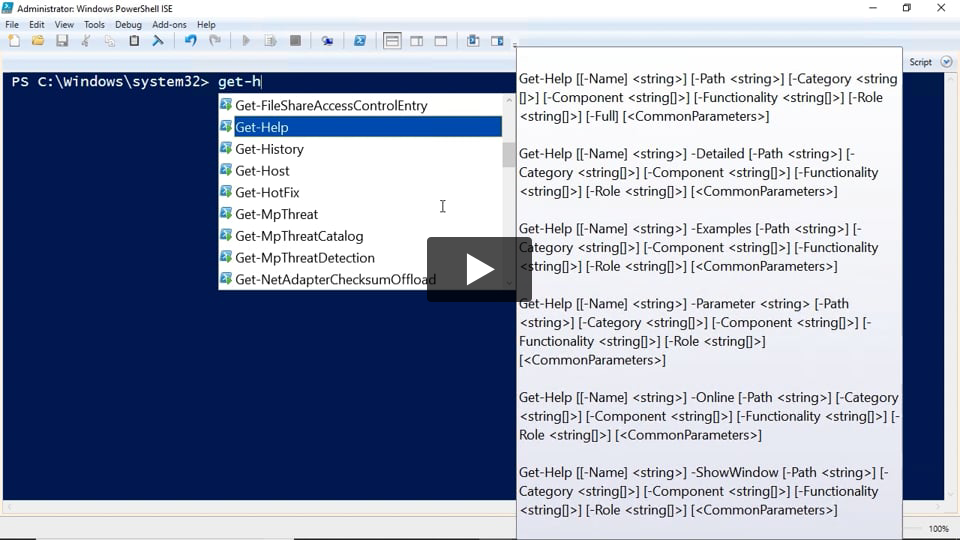Click the New remote PowerShell tab icon

tap(327, 41)
